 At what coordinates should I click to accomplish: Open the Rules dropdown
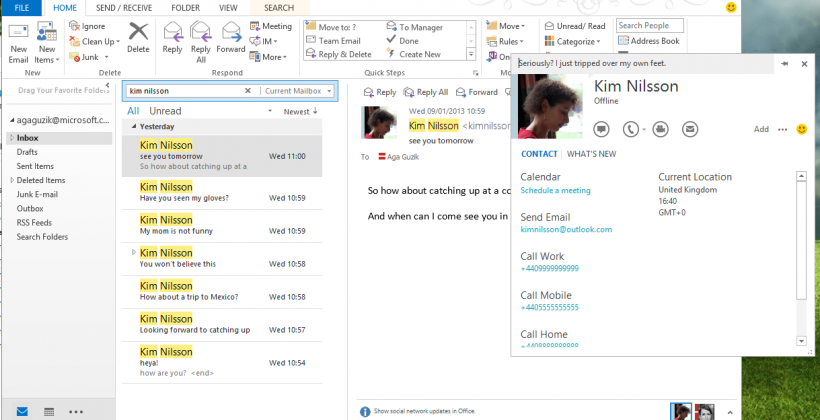(x=506, y=41)
